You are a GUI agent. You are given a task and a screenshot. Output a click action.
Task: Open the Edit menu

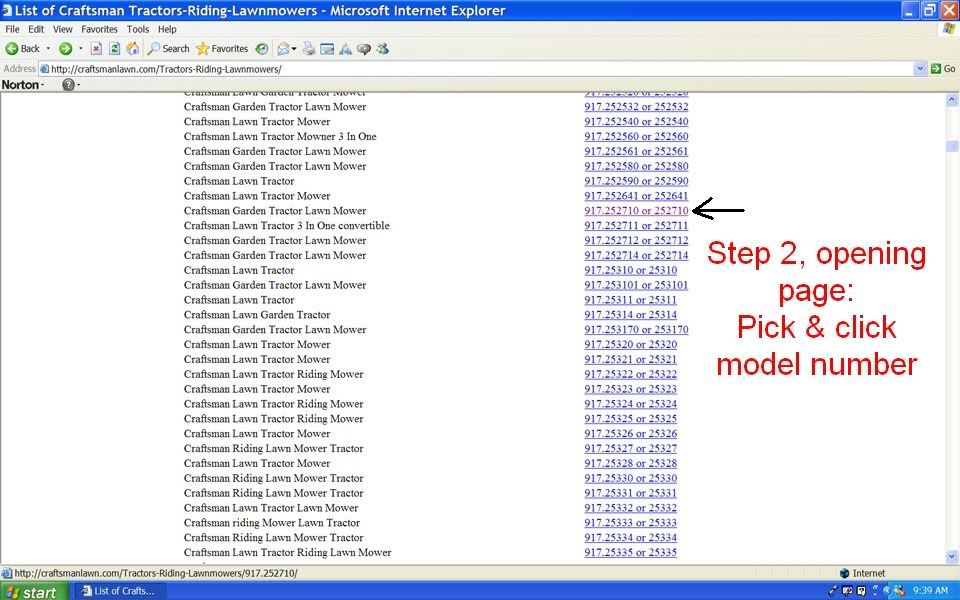tap(36, 29)
